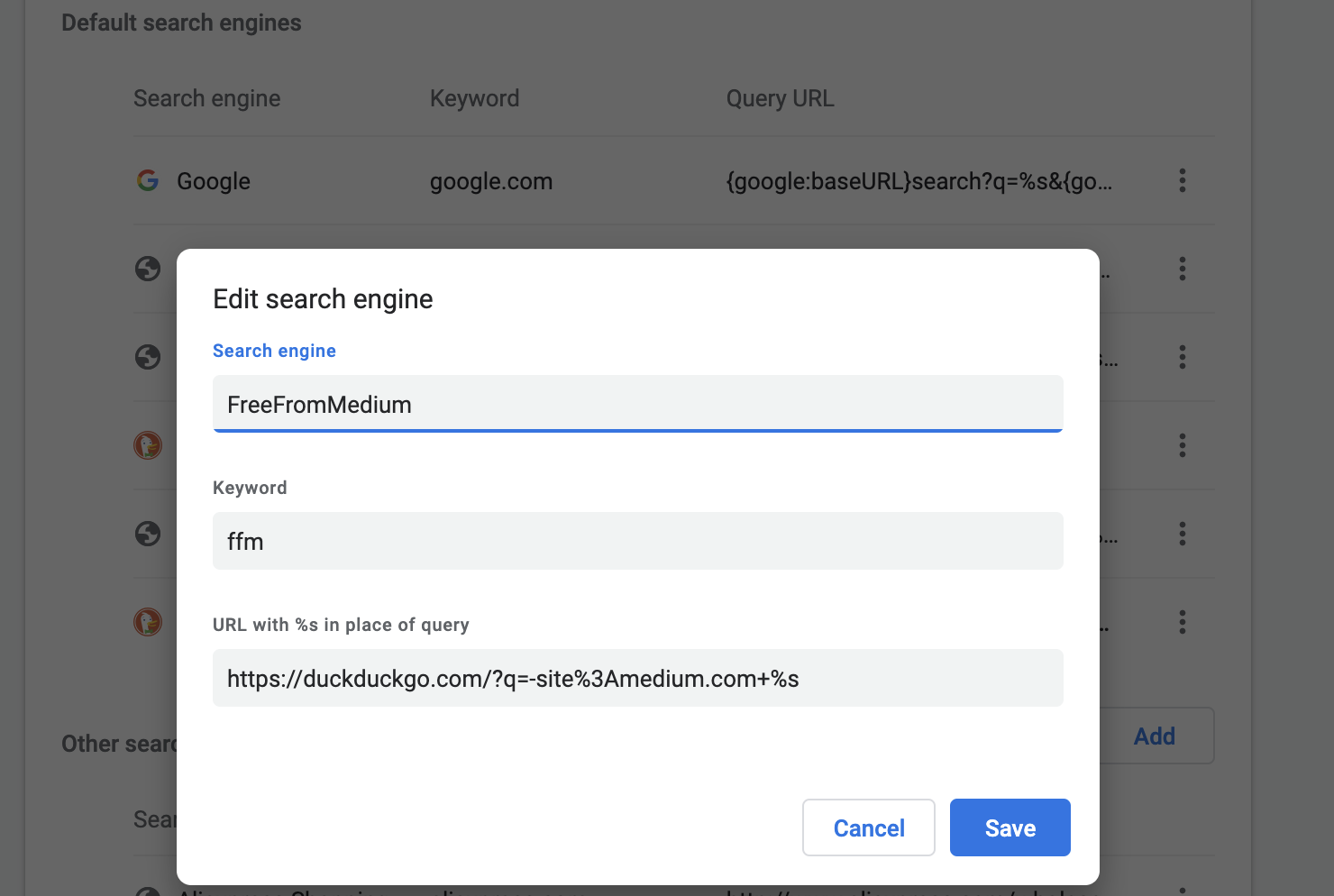The width and height of the screenshot is (1334, 896).
Task: Click the {google:baseURL}search query URL text
Action: click(919, 181)
